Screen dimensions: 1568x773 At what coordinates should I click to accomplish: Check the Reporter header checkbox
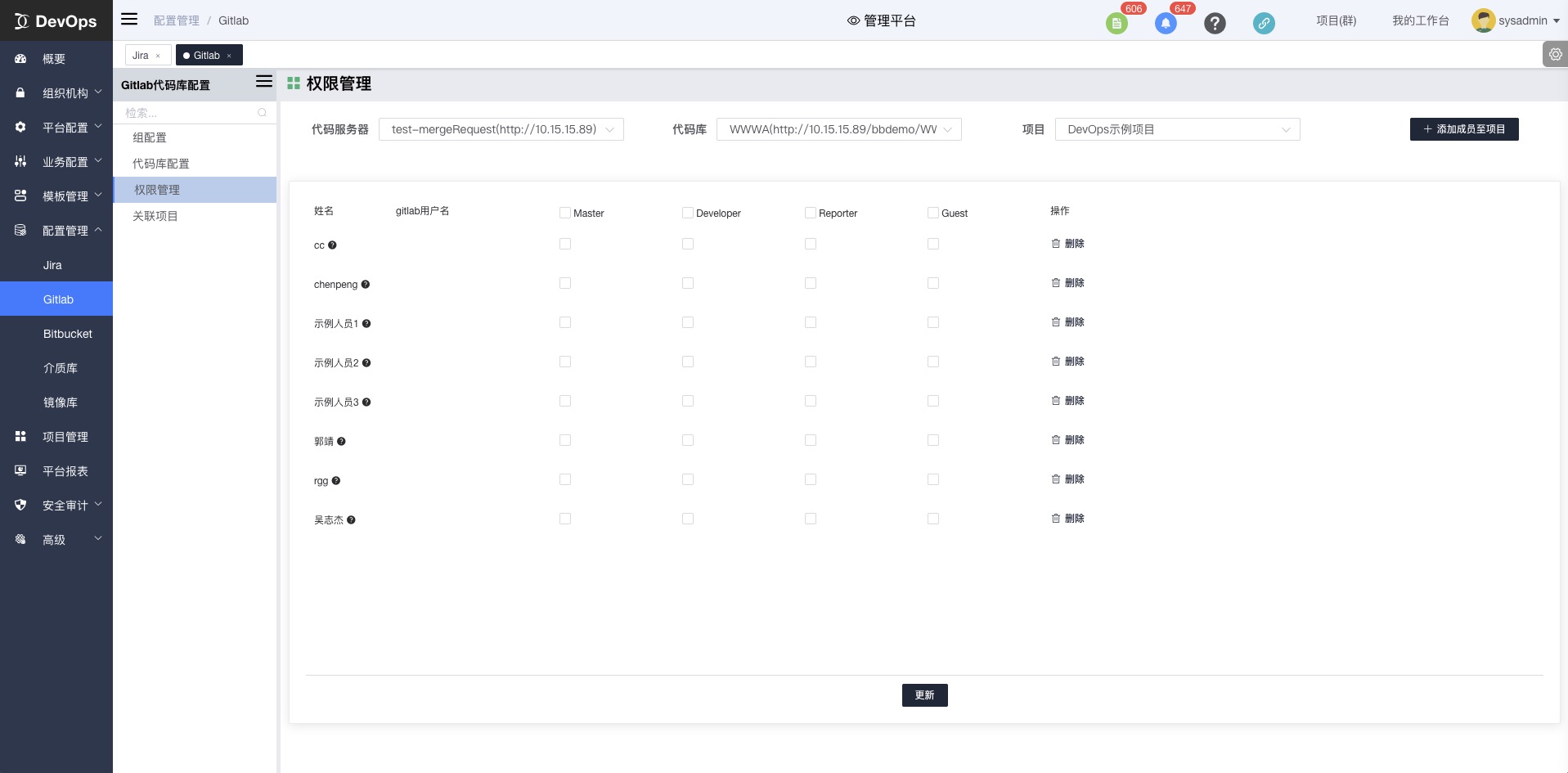(x=810, y=213)
